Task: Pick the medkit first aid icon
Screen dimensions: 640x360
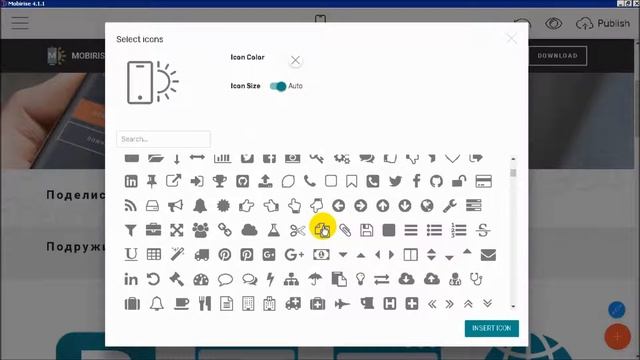Action: tap(317, 304)
